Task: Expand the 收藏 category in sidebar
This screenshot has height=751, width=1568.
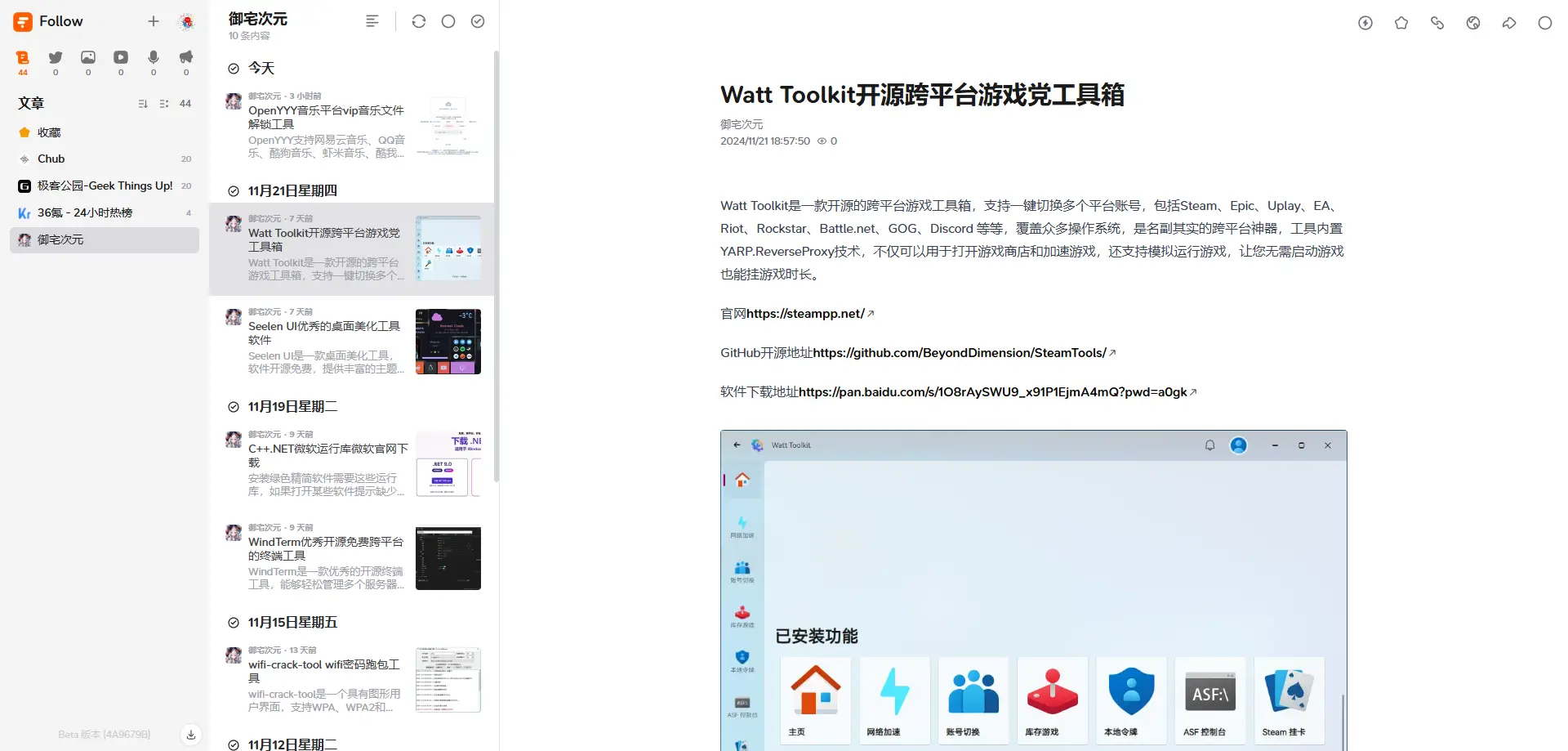Action: 24,132
